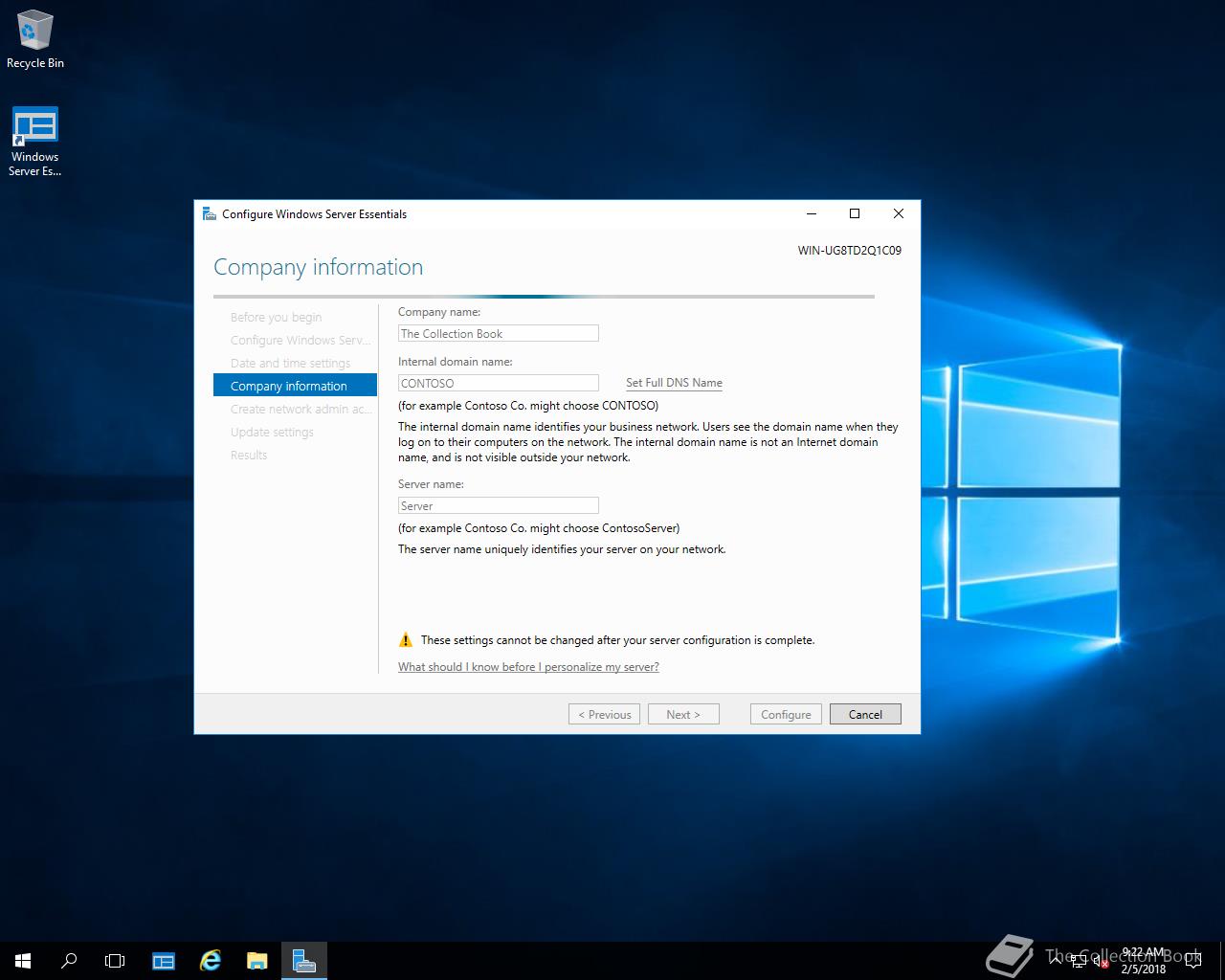
Task: Click the 'Company information' heading
Action: pyautogui.click(x=318, y=267)
